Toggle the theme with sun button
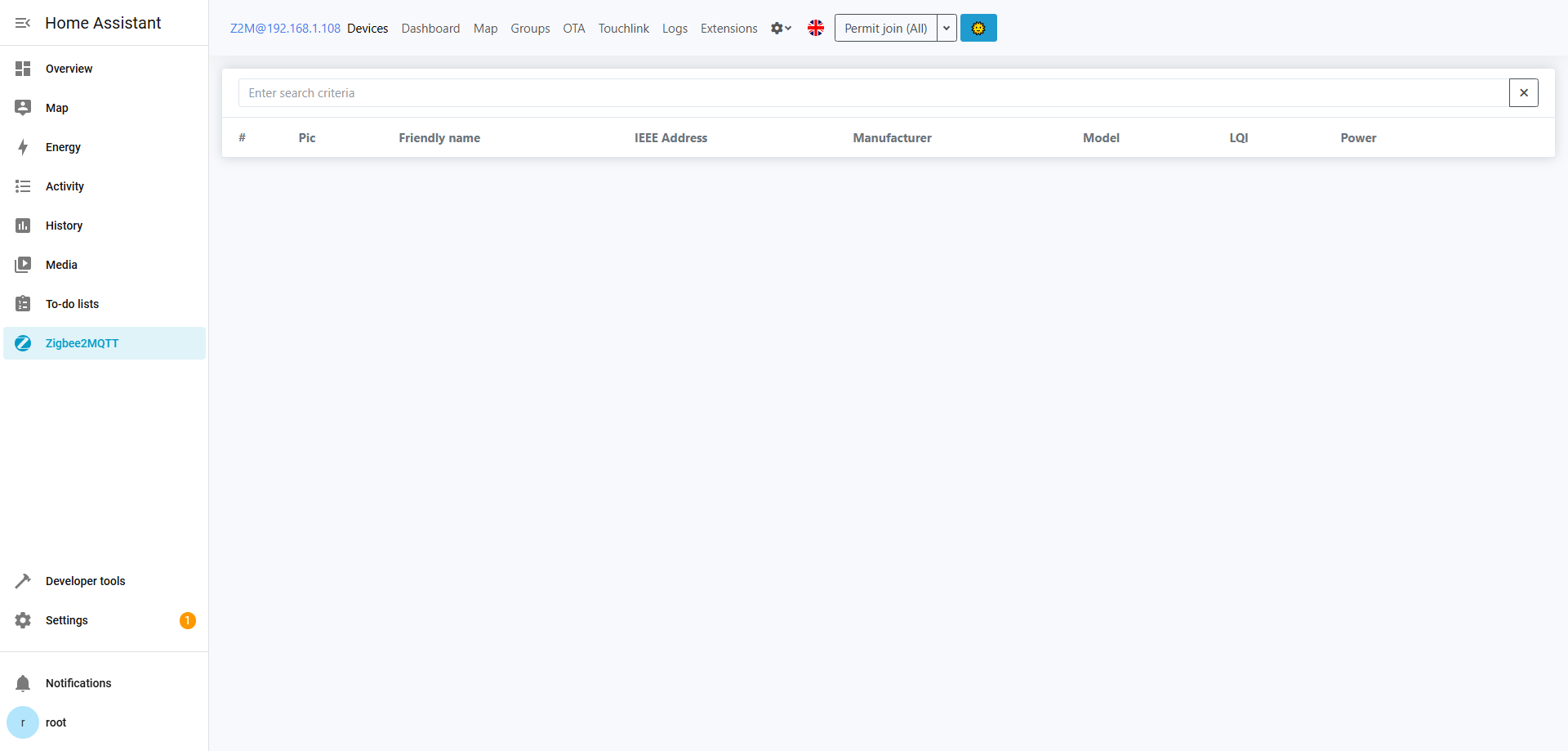 pyautogui.click(x=978, y=28)
